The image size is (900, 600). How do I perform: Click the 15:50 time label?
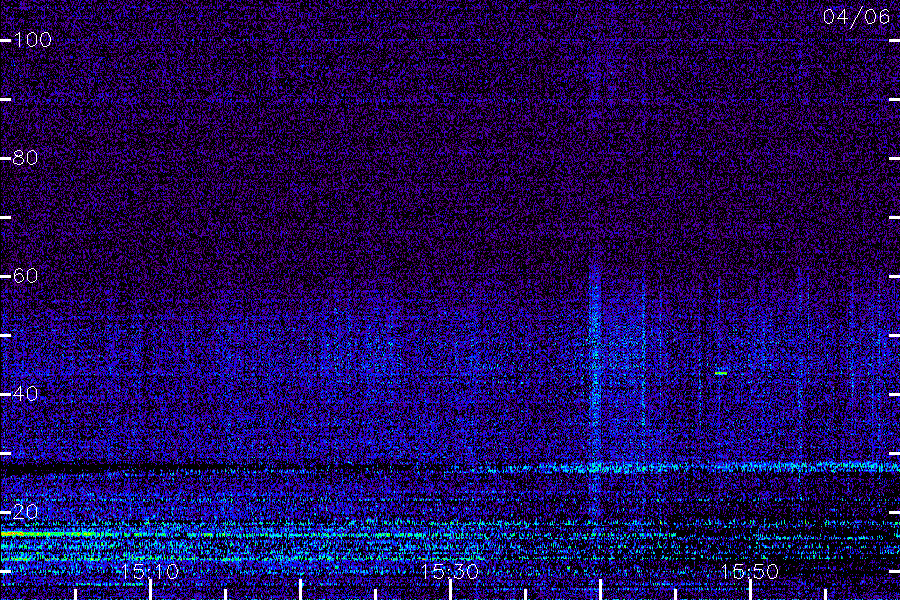pyautogui.click(x=749, y=571)
